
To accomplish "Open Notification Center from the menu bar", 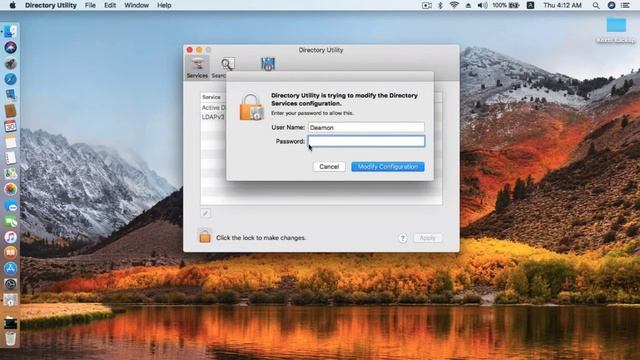I will (x=625, y=5).
